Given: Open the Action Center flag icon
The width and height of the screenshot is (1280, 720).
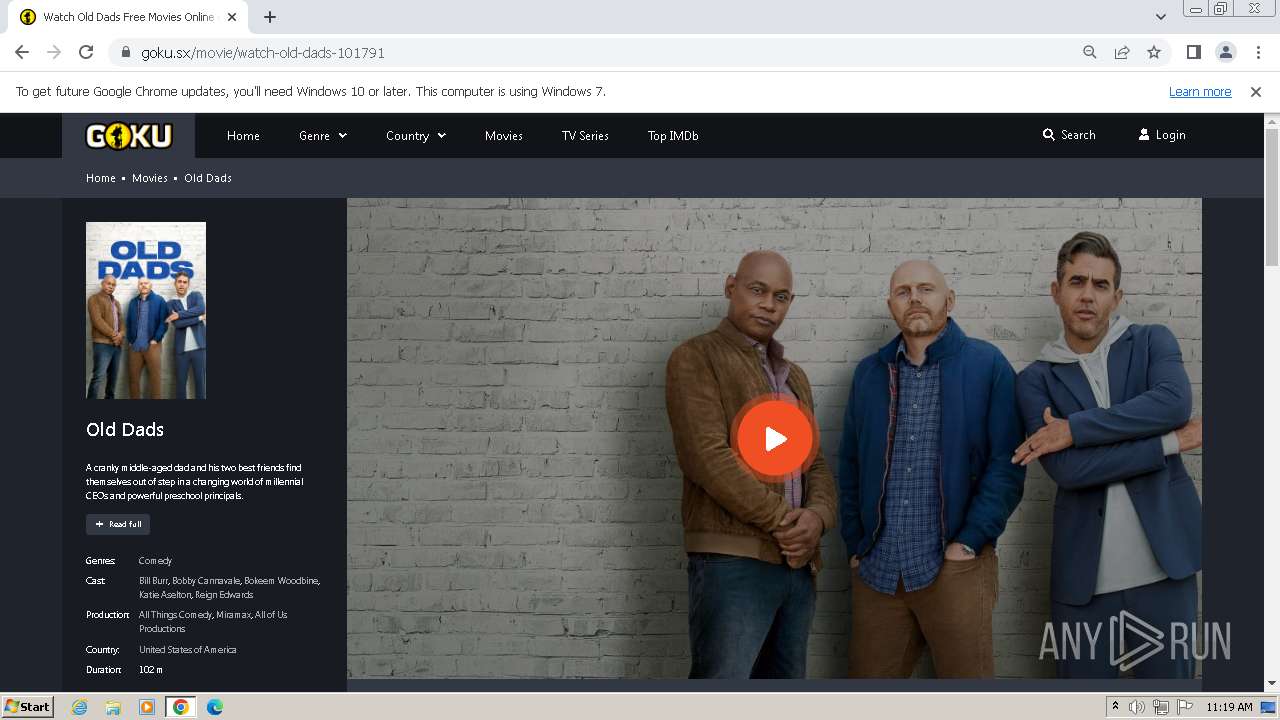Looking at the screenshot, I should [1184, 707].
